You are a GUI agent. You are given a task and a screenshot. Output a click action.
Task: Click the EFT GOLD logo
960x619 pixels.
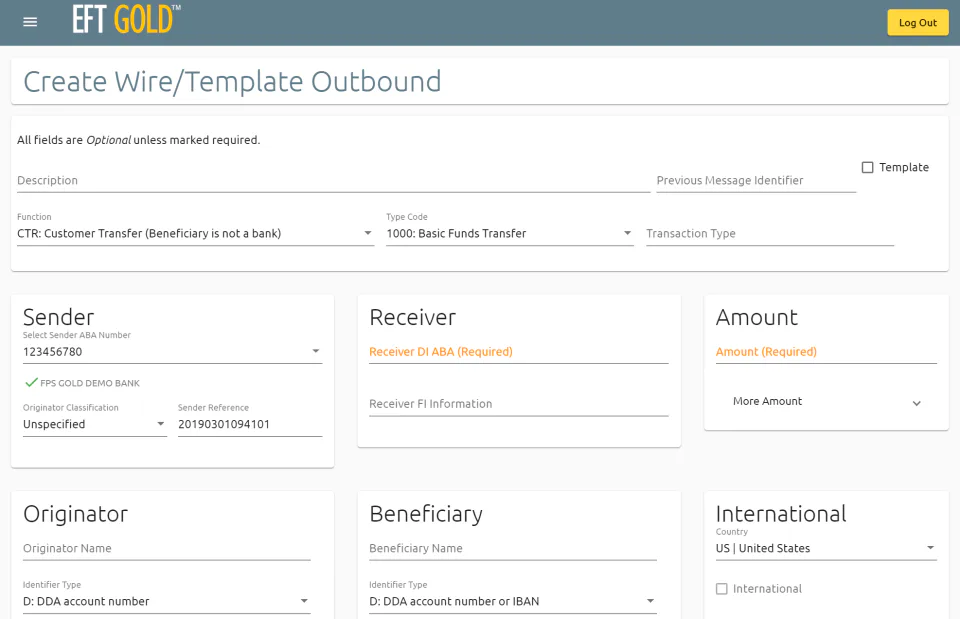[126, 19]
